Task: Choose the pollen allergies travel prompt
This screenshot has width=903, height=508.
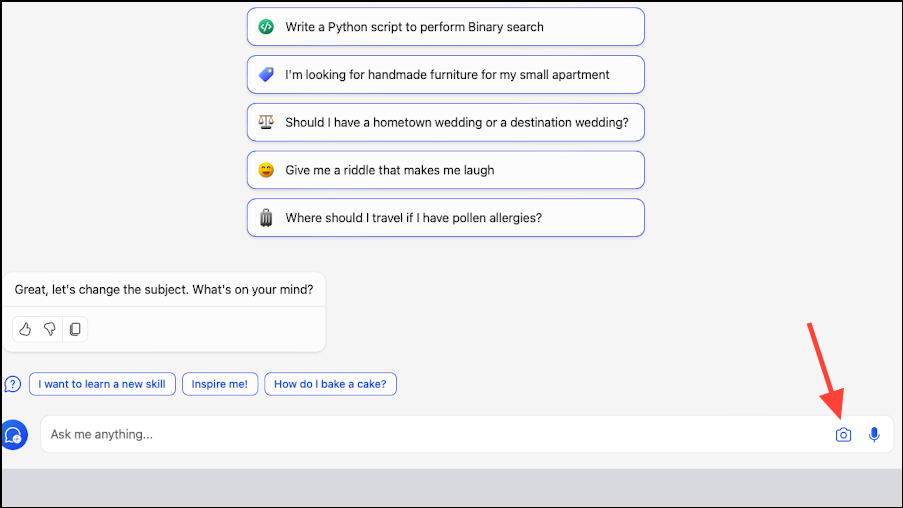Action: (446, 218)
